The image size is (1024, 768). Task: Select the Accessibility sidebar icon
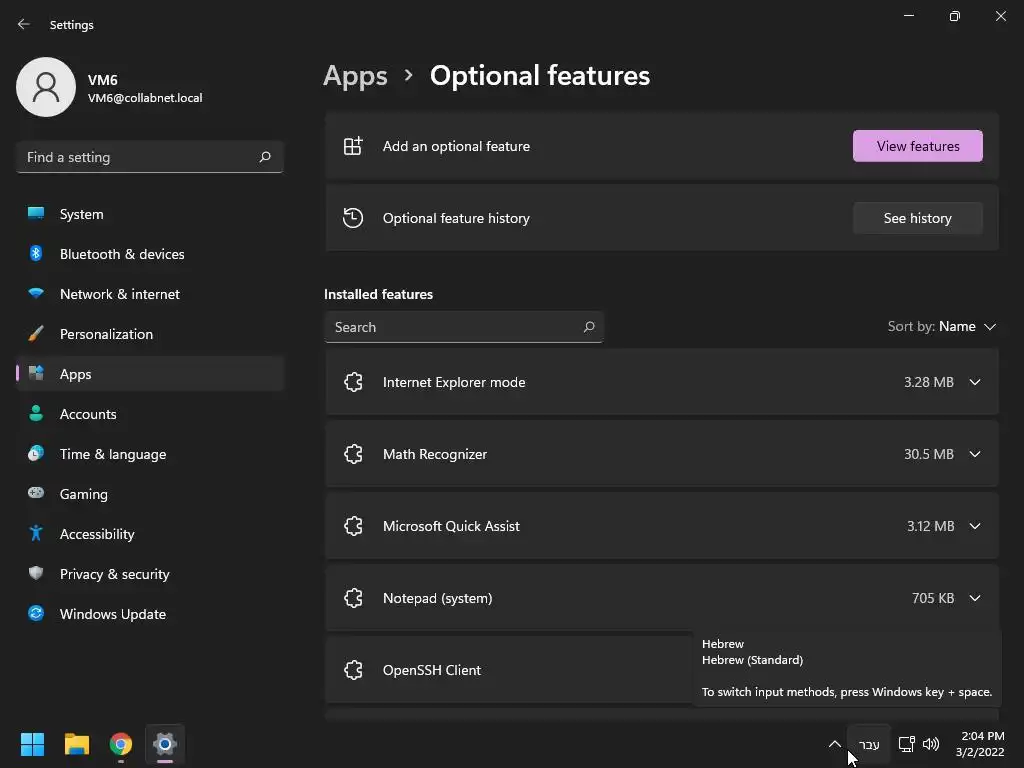pyautogui.click(x=36, y=534)
